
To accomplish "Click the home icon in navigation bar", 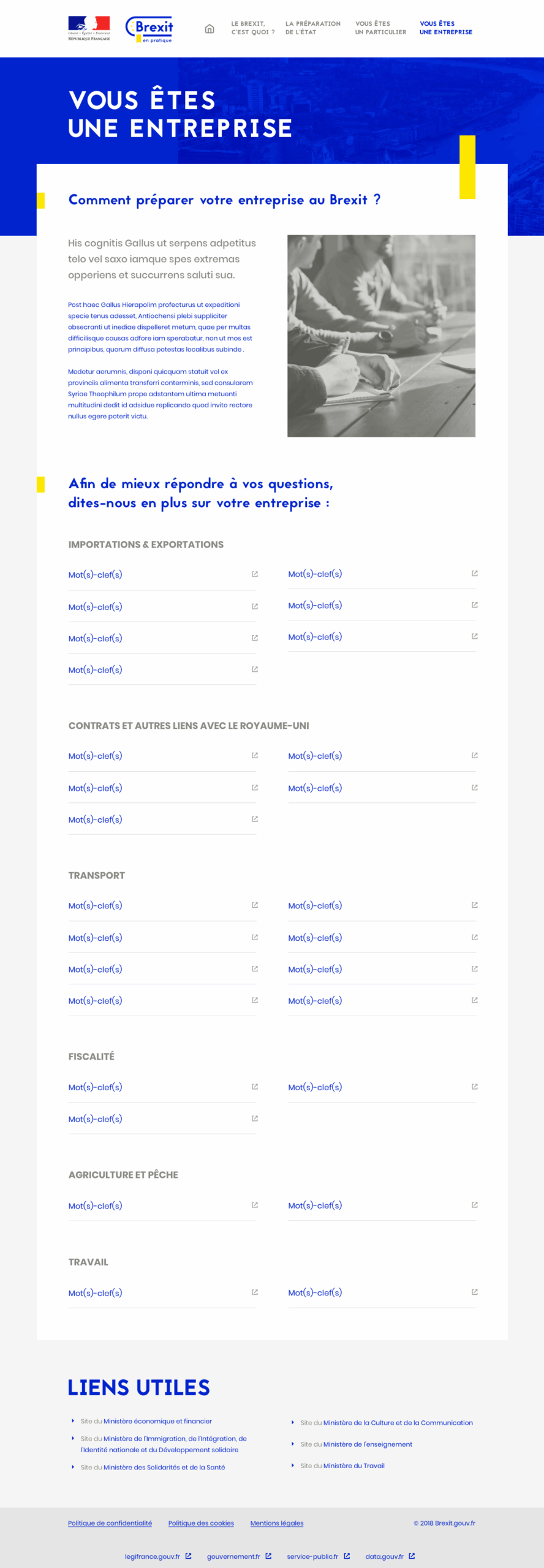I will tap(210, 29).
